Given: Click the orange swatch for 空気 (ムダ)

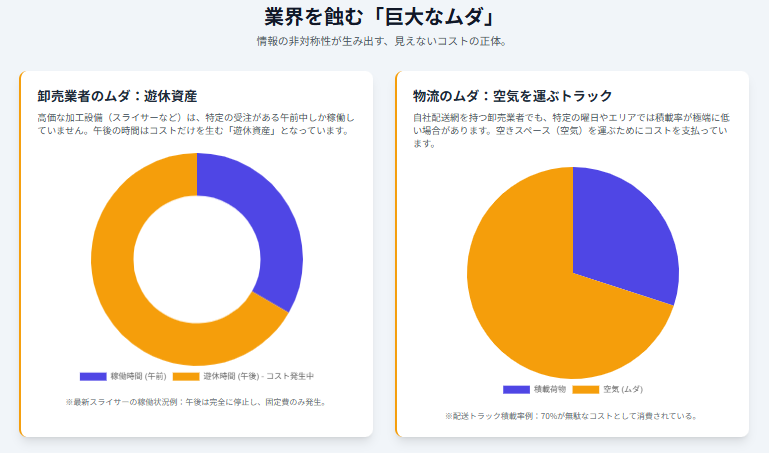Looking at the screenshot, I should point(586,389).
